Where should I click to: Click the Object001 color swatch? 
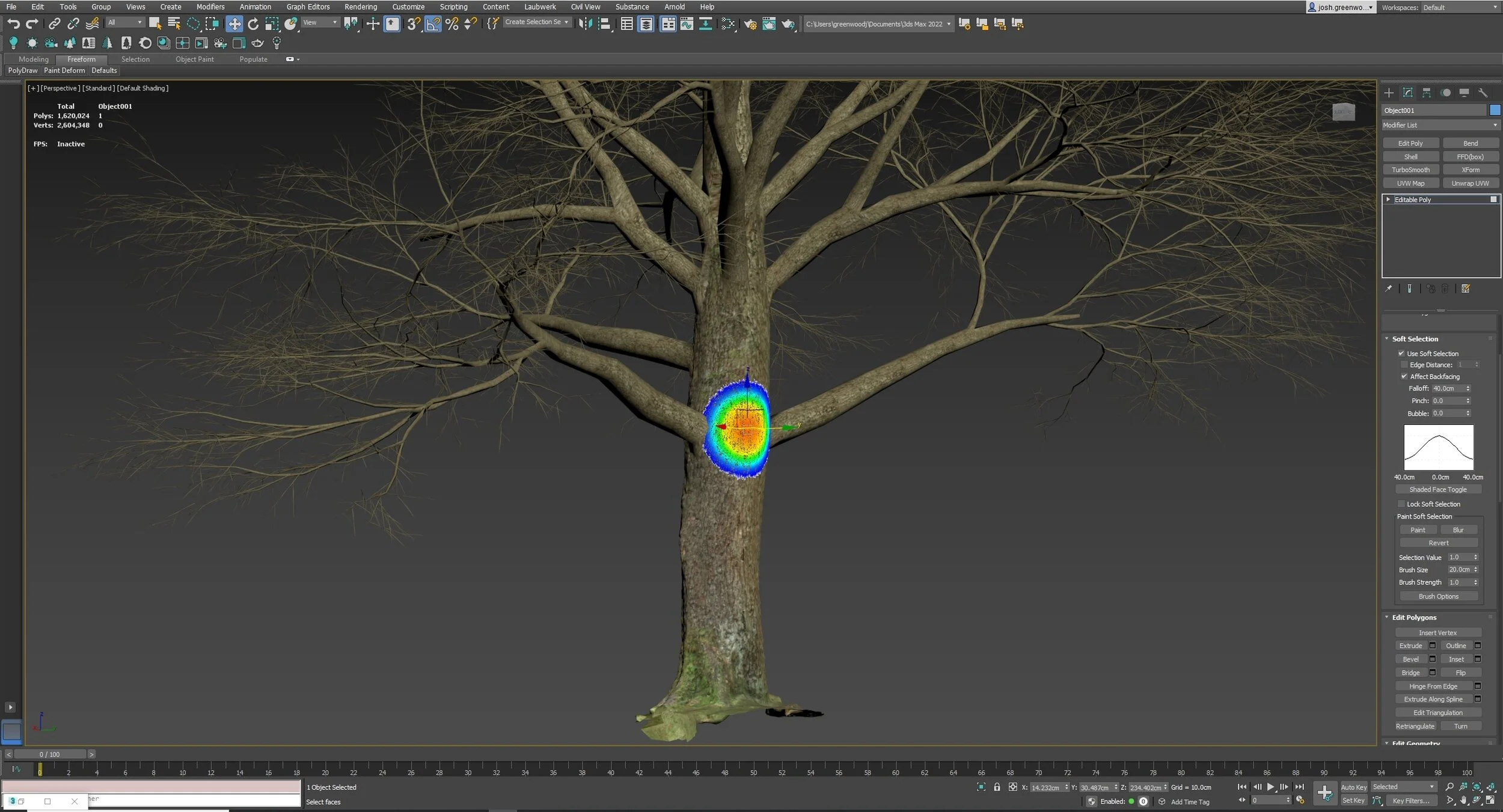1495,110
